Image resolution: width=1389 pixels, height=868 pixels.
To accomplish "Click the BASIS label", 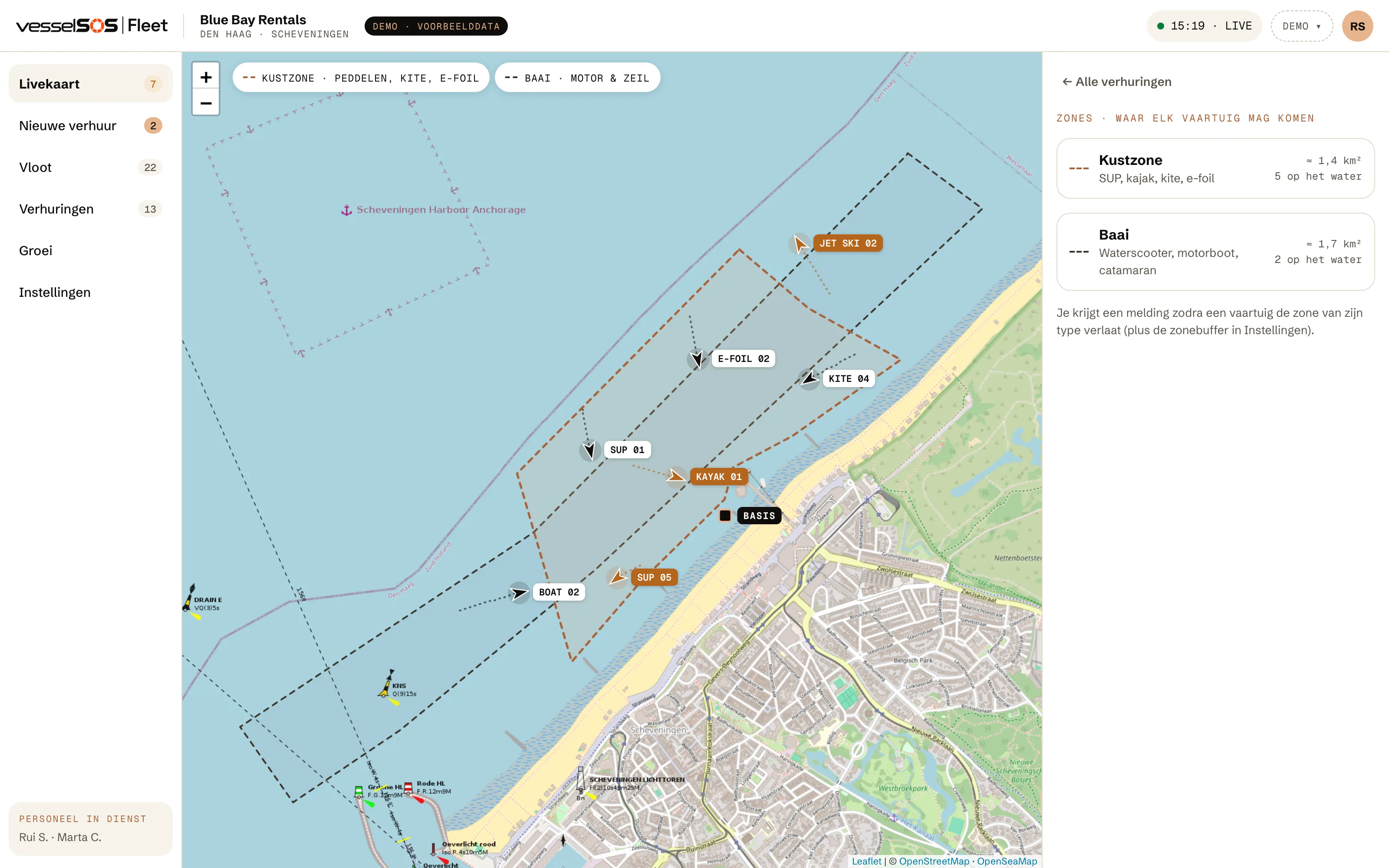I will [759, 516].
